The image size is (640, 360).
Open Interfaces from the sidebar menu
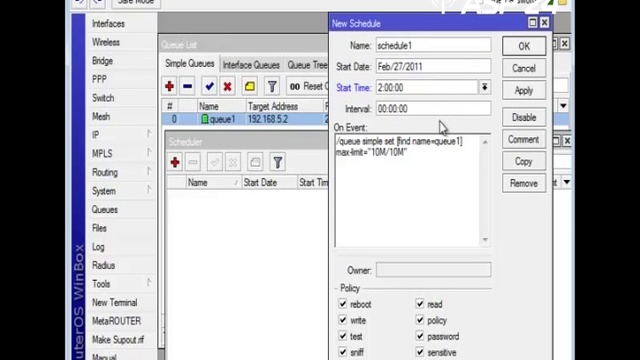[x=108, y=24]
